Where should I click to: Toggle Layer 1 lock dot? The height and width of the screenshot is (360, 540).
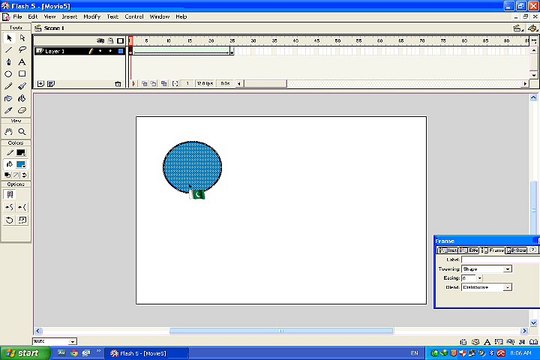pos(110,51)
